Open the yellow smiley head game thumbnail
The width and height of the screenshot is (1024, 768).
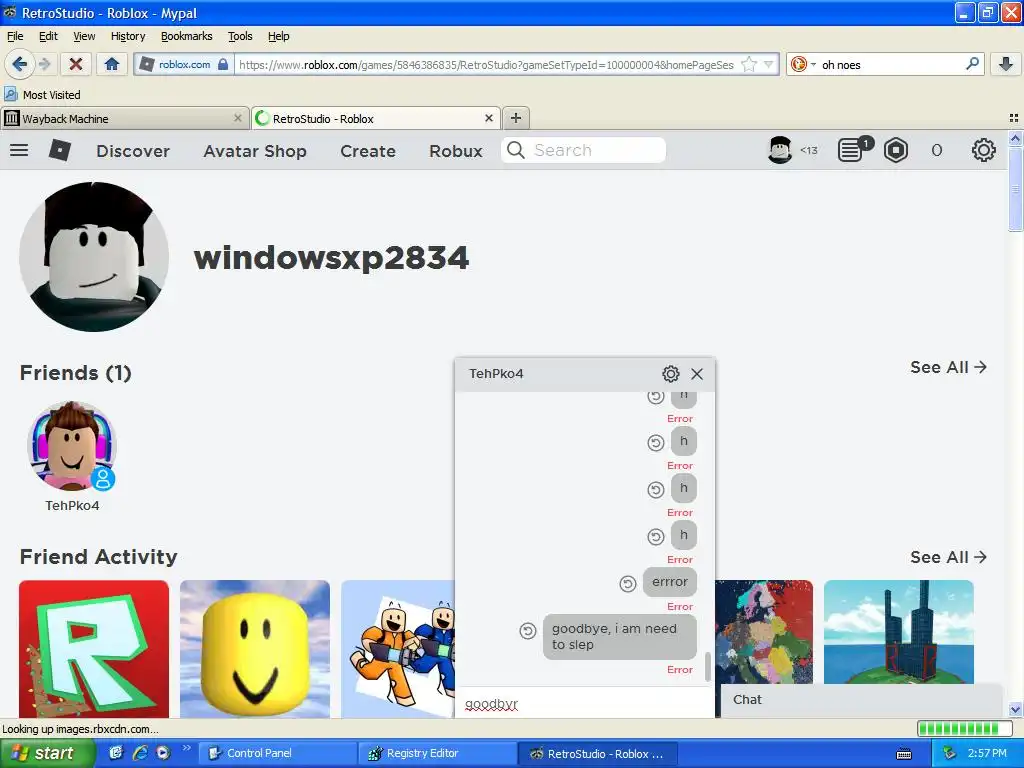pos(255,649)
